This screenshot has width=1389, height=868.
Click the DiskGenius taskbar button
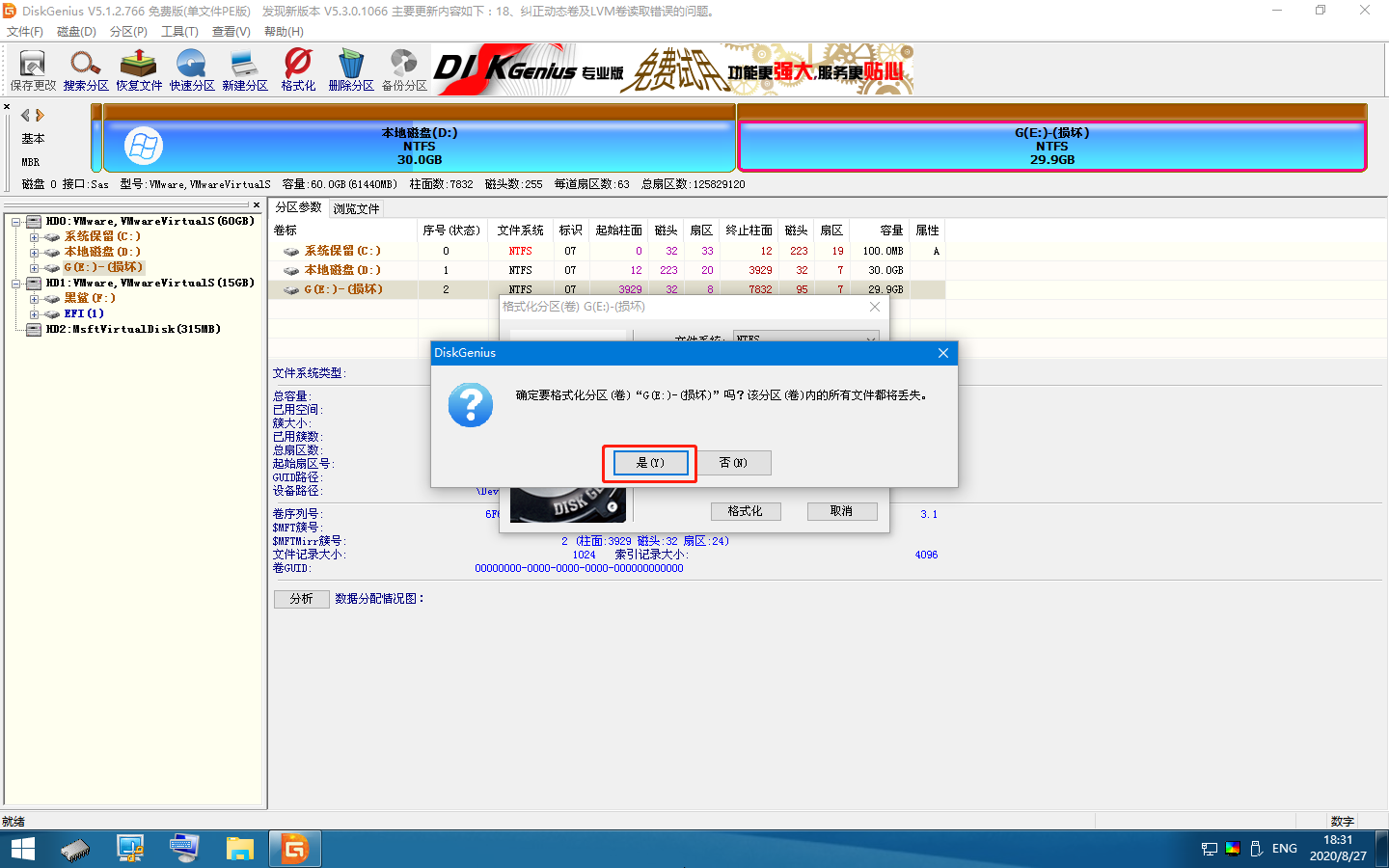[x=294, y=849]
